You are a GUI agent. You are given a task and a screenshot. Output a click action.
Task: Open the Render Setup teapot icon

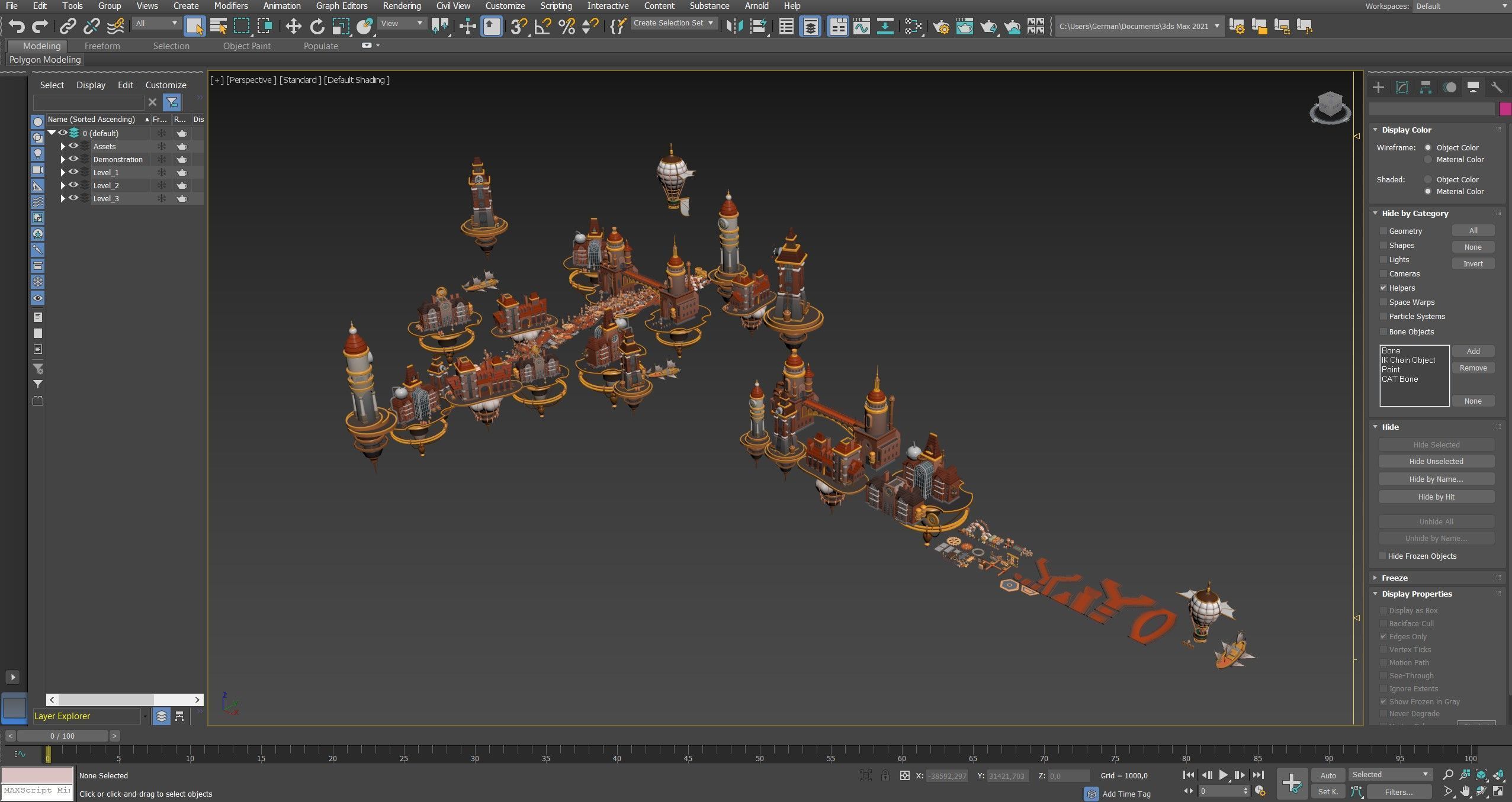(941, 26)
